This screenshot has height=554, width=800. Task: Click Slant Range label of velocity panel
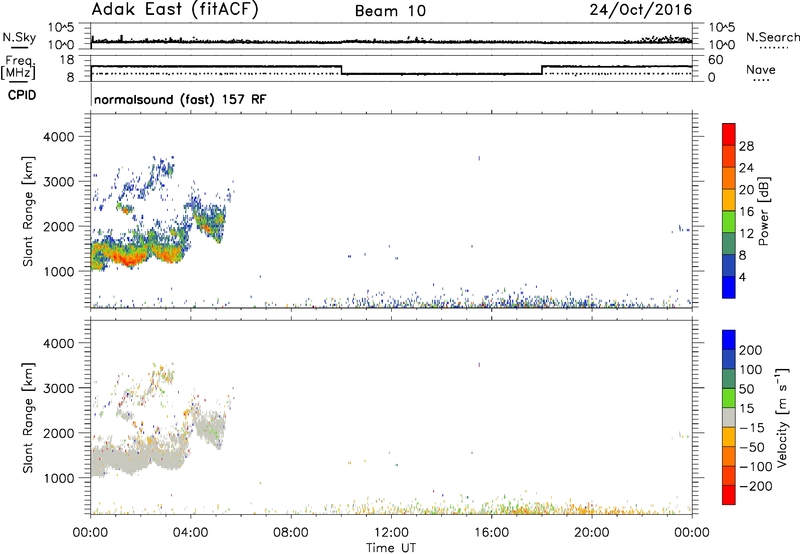tap(28, 417)
